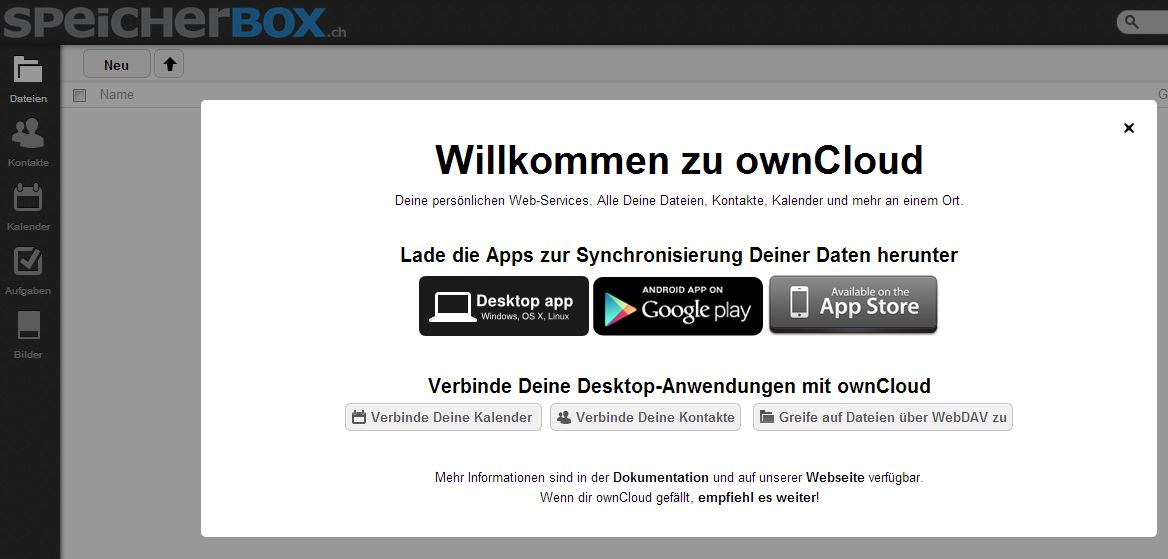Screen dimensions: 1168x559
Task: Click the contacts icon in Verbinde Deine Kontakte
Action: pyautogui.click(x=564, y=417)
